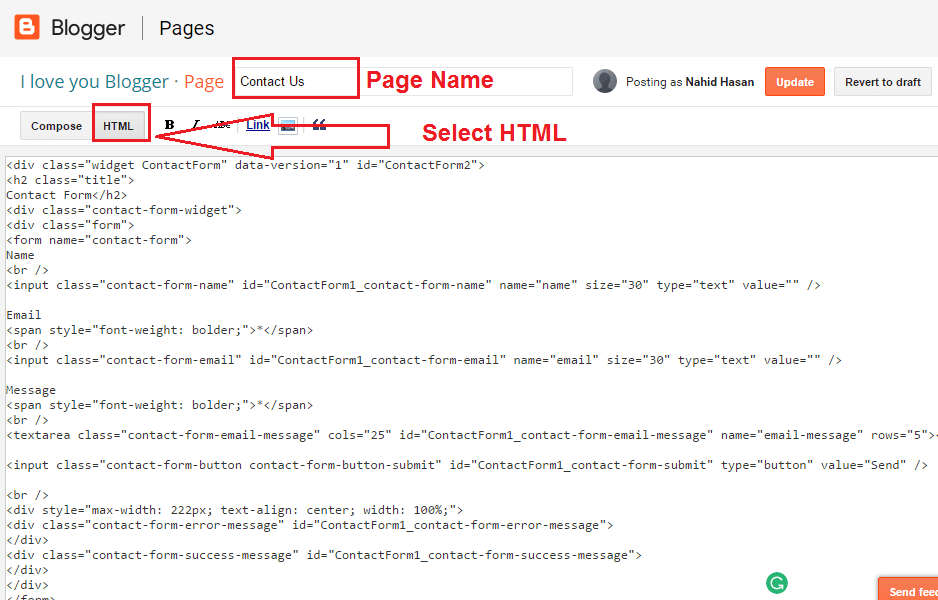The height and width of the screenshot is (600, 938).
Task: Click the green Grammarly icon
Action: (x=776, y=583)
